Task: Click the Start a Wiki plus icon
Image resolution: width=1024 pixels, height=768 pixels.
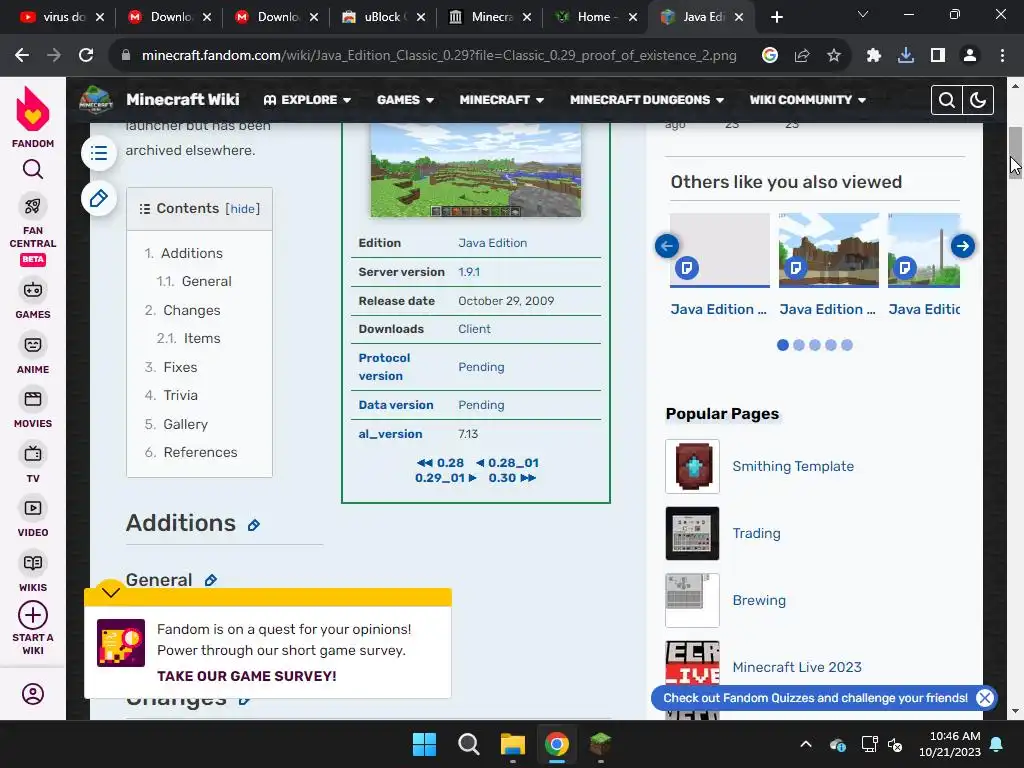Action: coord(33,615)
